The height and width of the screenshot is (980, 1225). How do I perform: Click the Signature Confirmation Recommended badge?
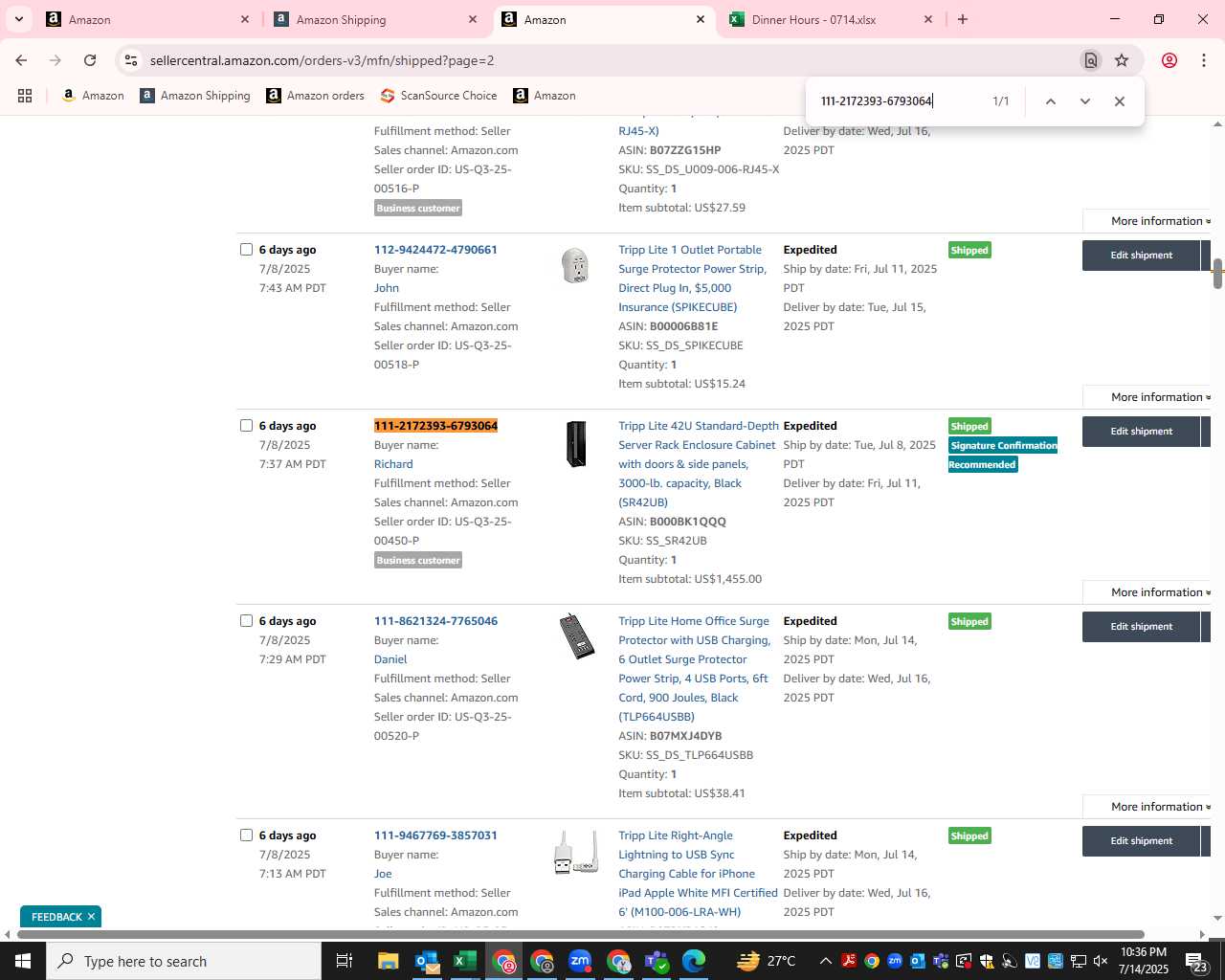click(x=1003, y=455)
